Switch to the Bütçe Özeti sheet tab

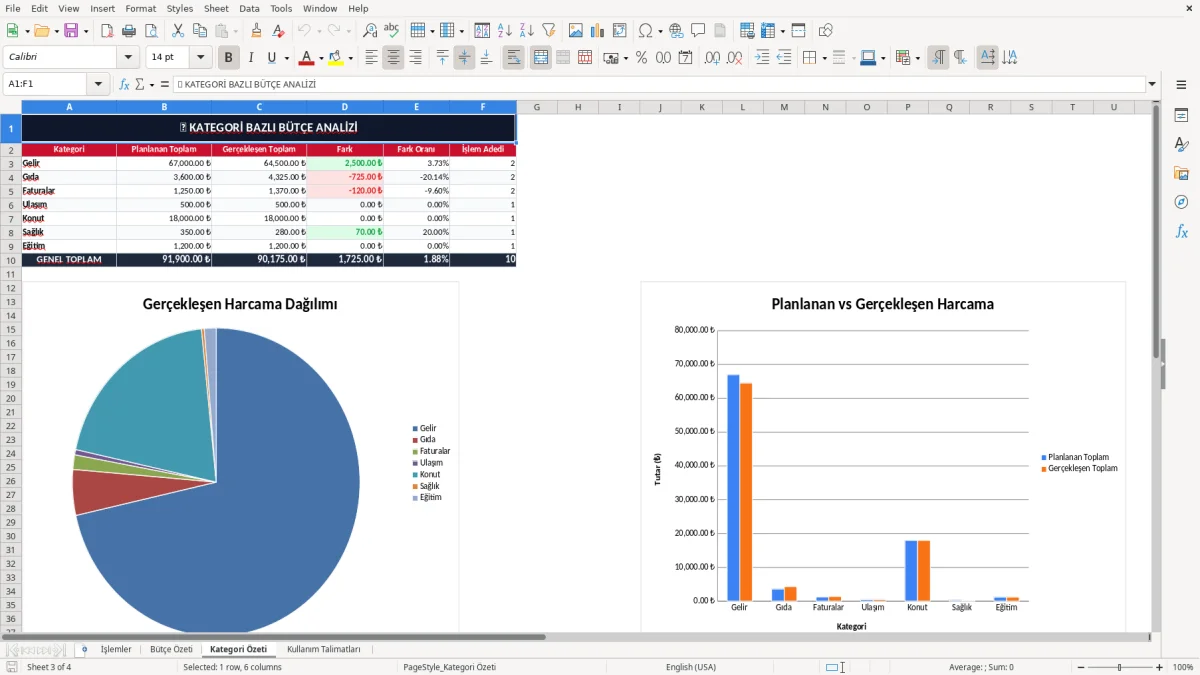tap(171, 649)
